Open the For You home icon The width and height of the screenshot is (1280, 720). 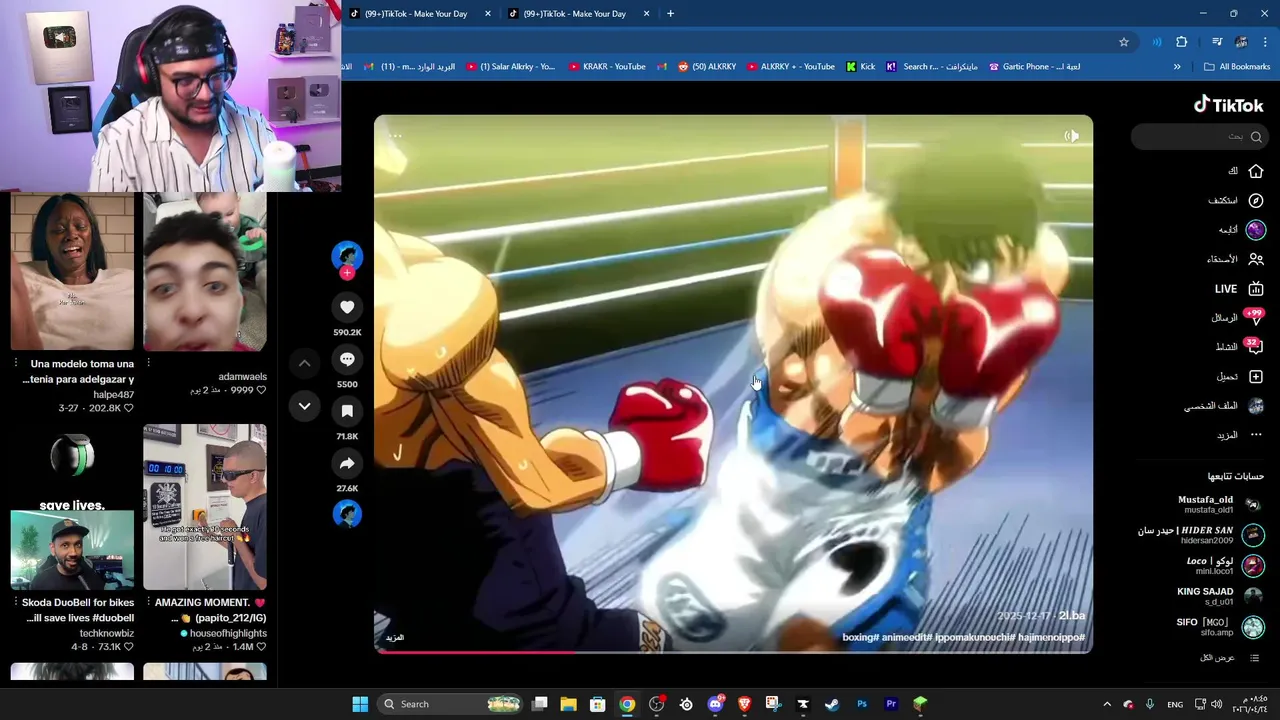pos(1256,171)
